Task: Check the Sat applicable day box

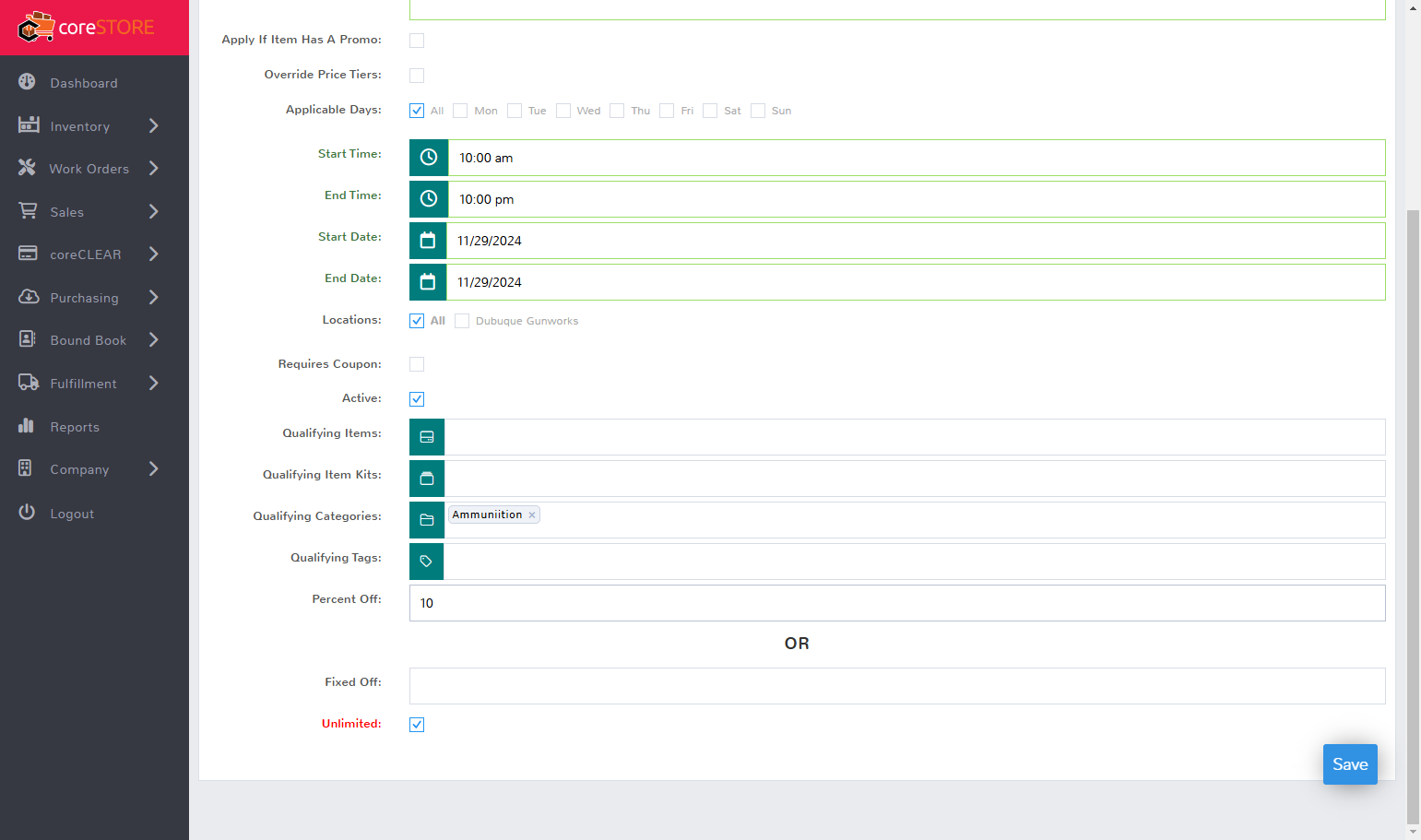Action: coord(710,111)
